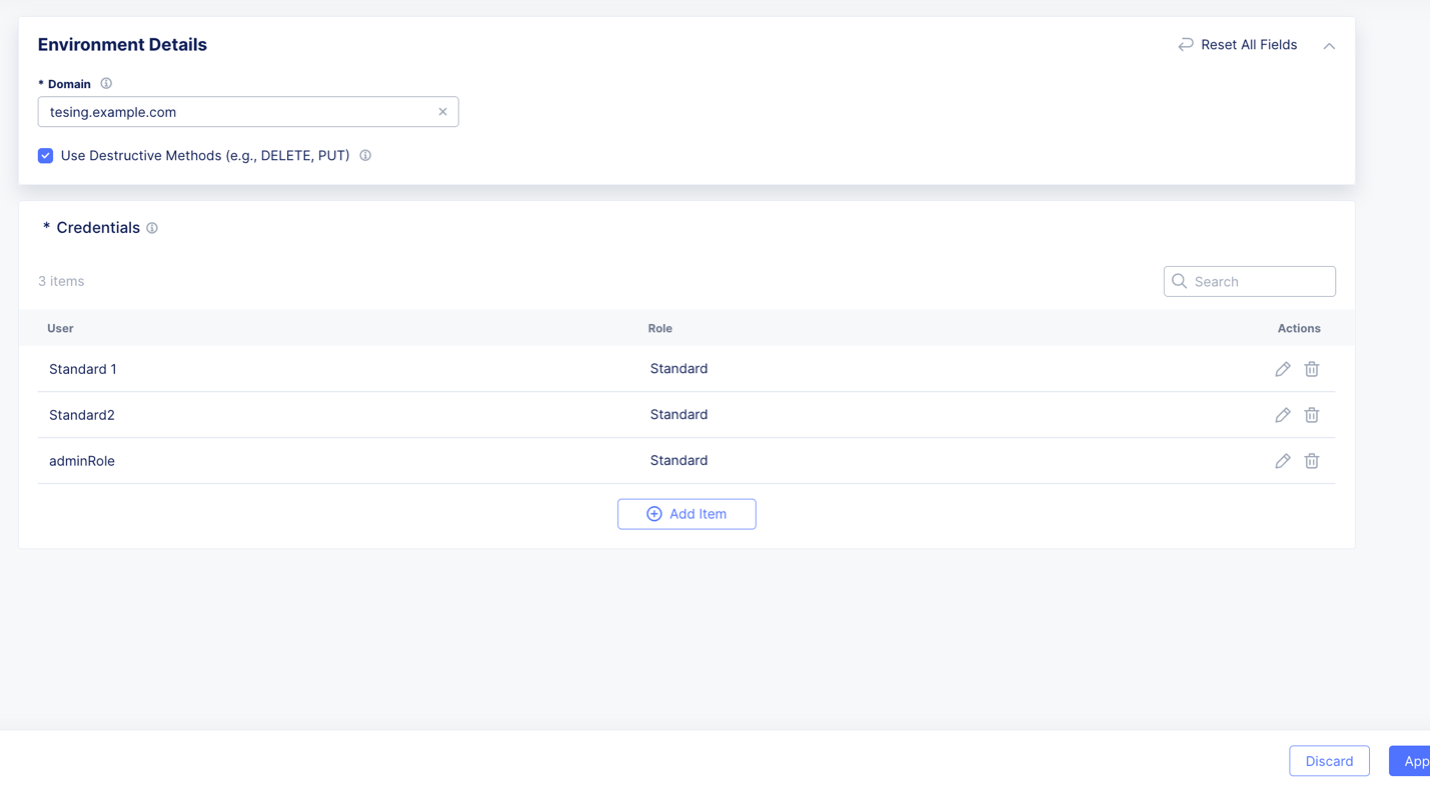Delete the Standard 1 credential
Image resolution: width=1430 pixels, height=794 pixels.
tap(1311, 369)
